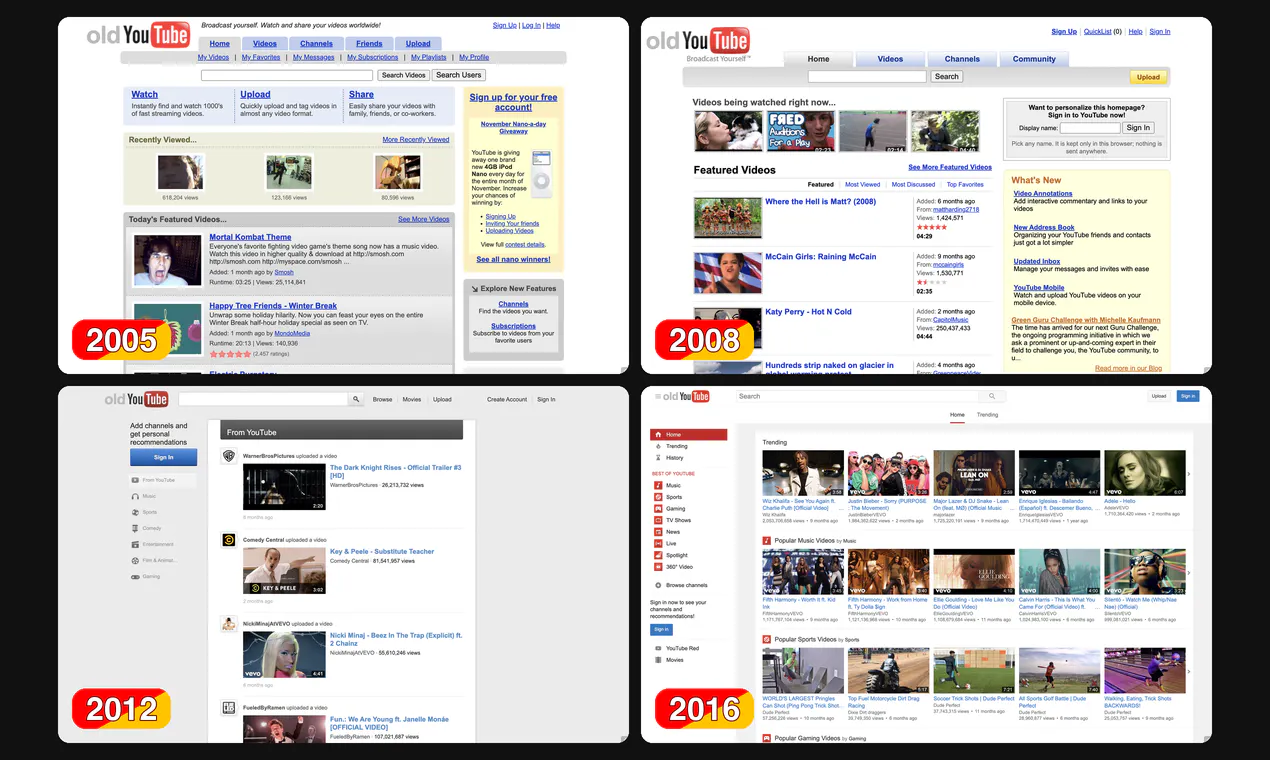Open the See More Featured Videos link in 2008

[x=950, y=167]
